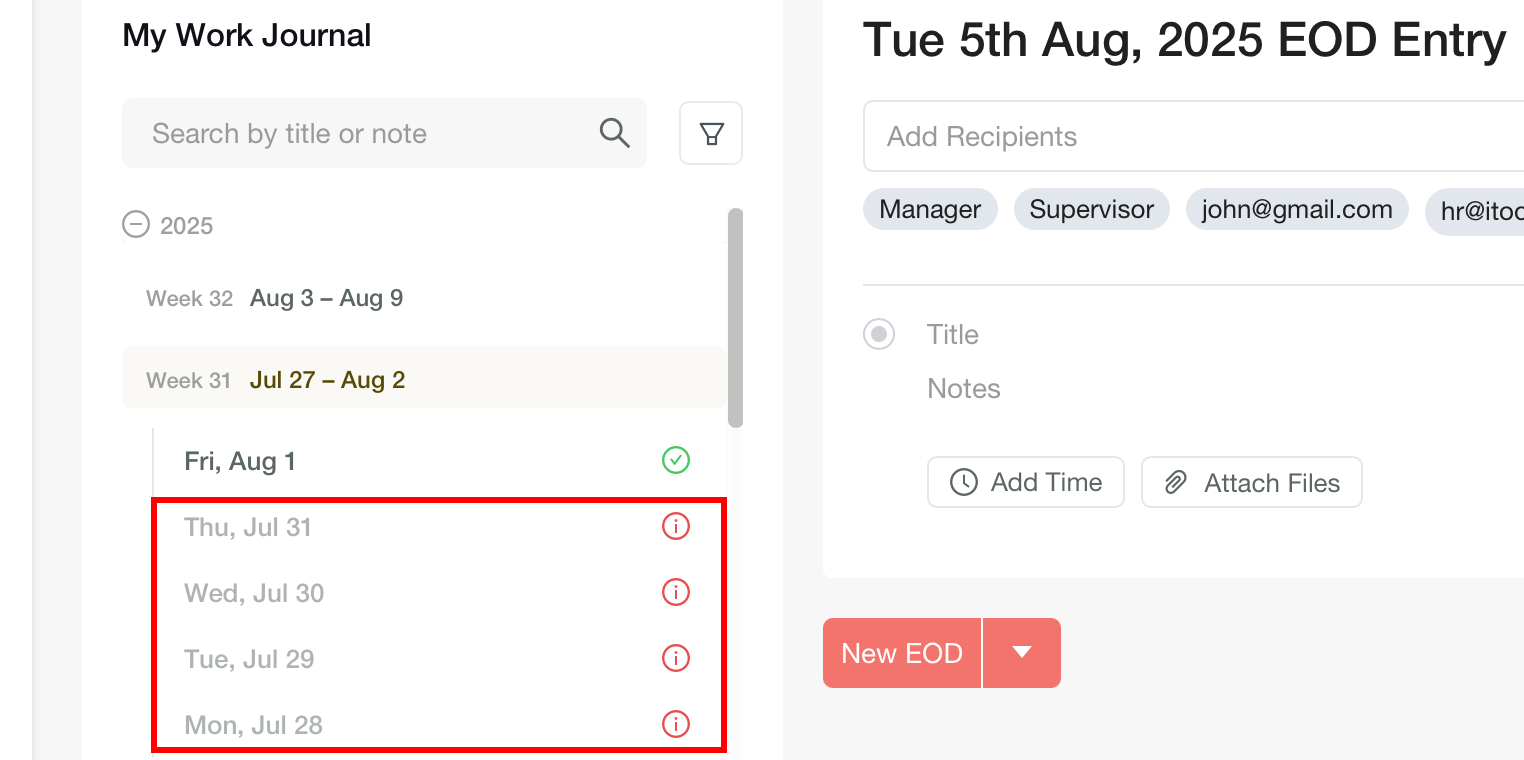The image size is (1524, 760).
Task: Click red info icon for Wed, Jul 30
Action: coord(676,592)
